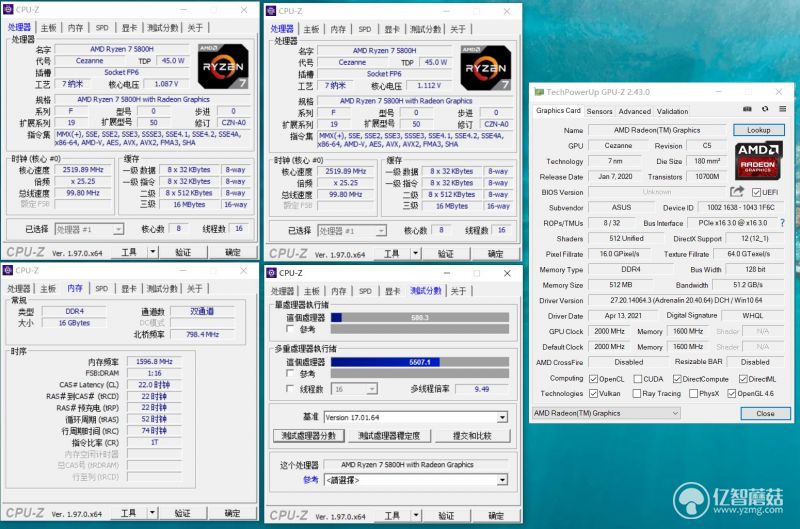800x529 pixels.
Task: Click GPU-Z screenshot camera icon
Action: pos(747,109)
